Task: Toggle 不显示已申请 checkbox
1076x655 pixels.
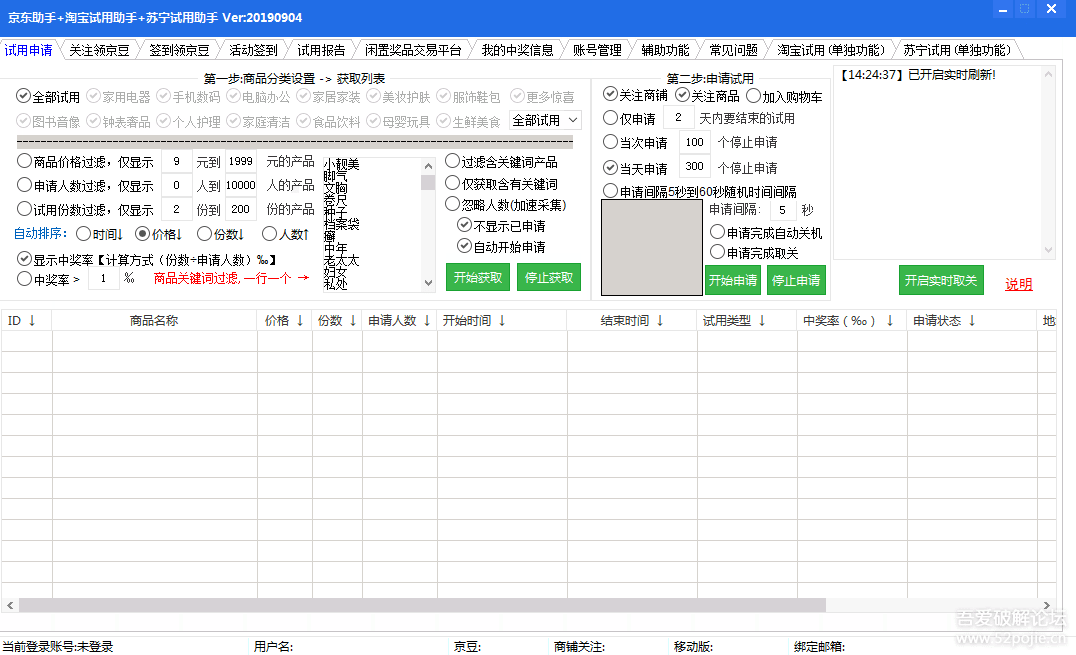Action: [x=502, y=226]
